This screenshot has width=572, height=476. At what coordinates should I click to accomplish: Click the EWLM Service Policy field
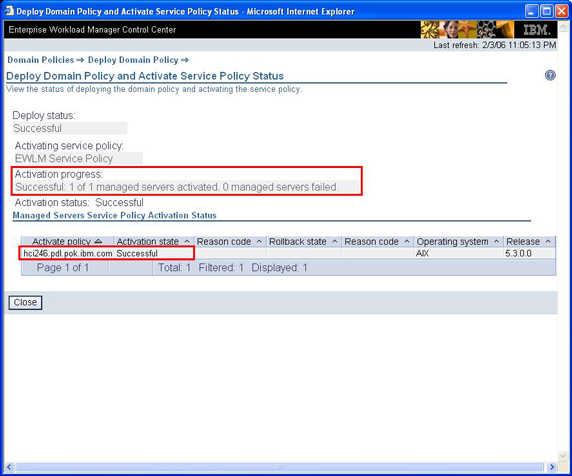click(78, 158)
